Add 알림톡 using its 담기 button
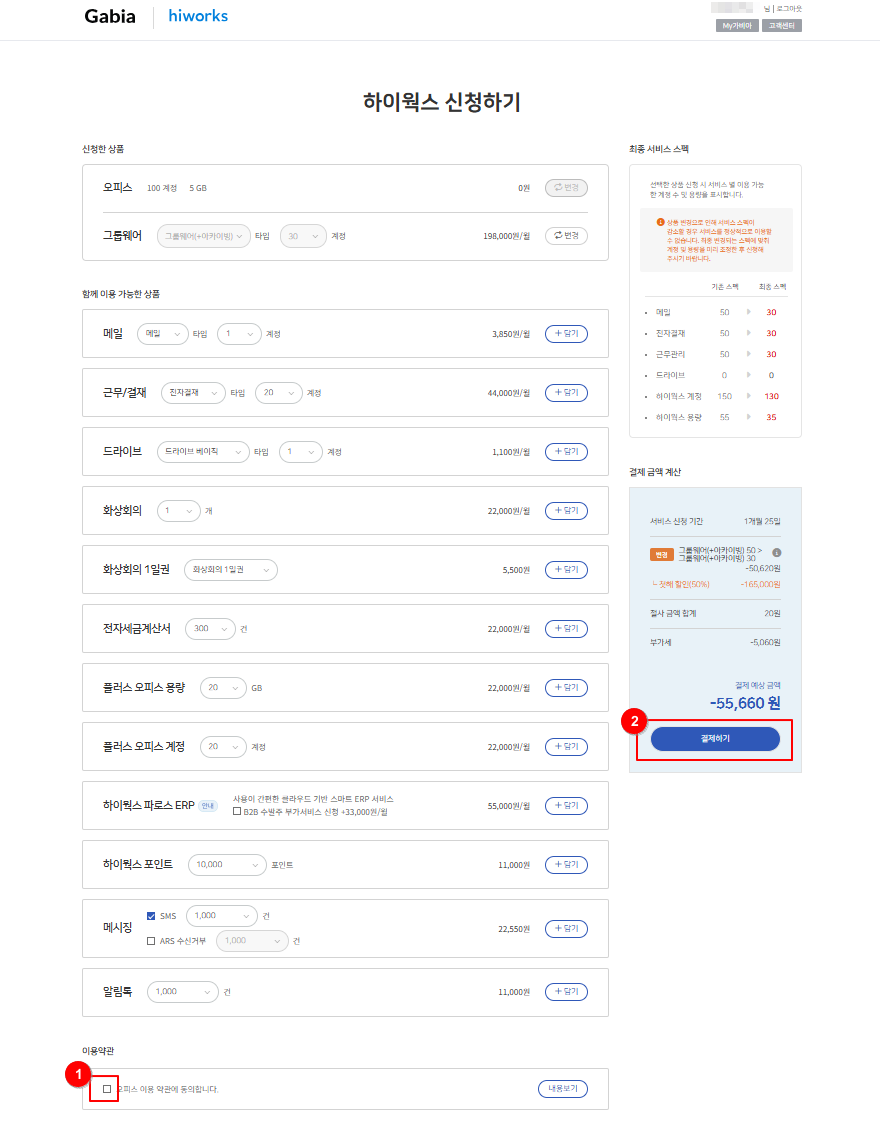Screen dimensions: 880x1128 (x=566, y=992)
